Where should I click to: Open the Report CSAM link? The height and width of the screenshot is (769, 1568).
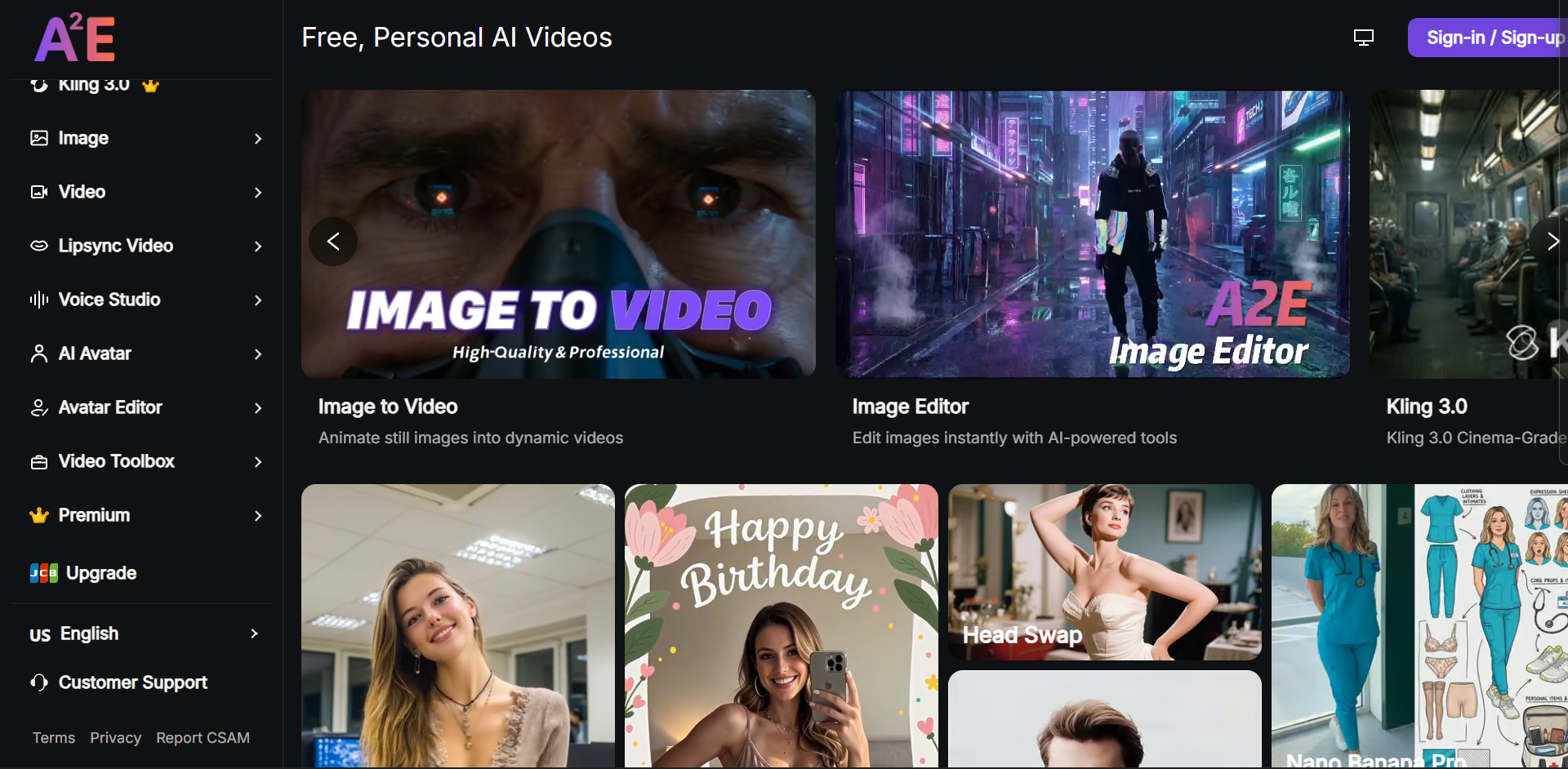[x=203, y=738]
